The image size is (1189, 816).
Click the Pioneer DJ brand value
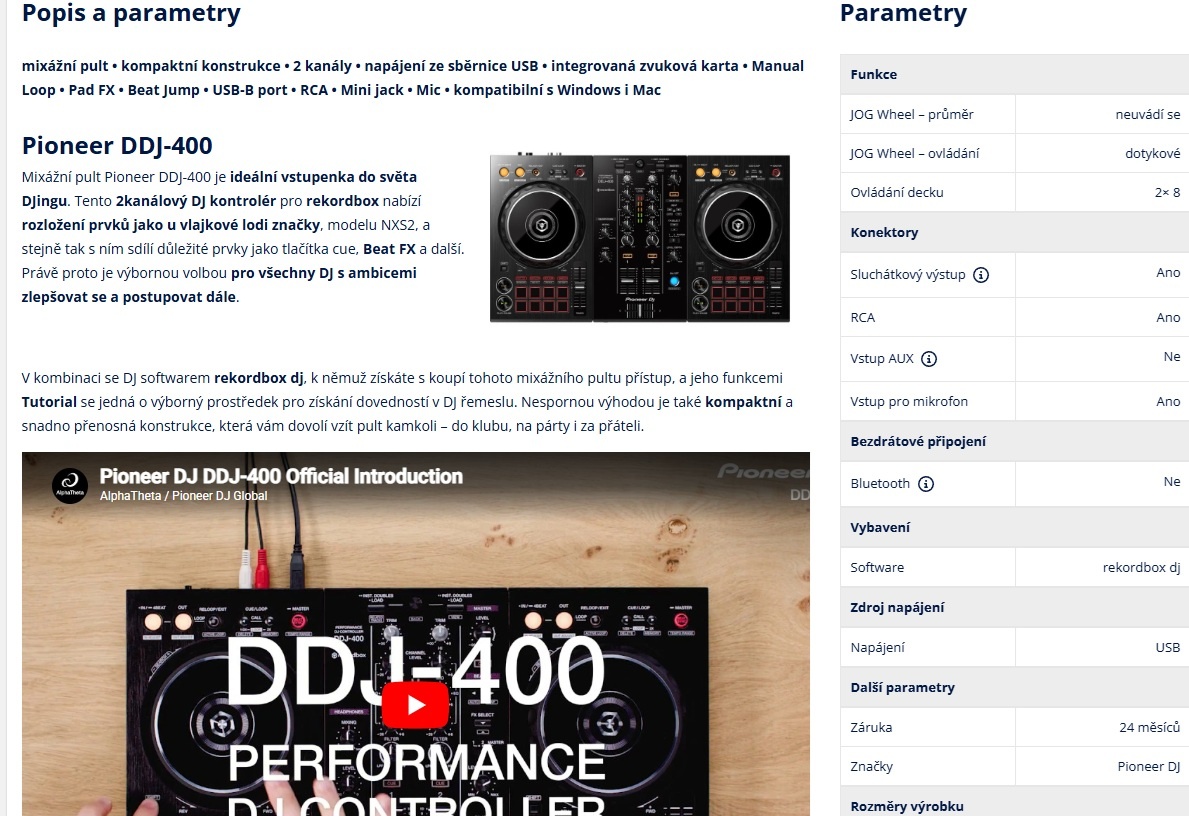pos(1149,767)
